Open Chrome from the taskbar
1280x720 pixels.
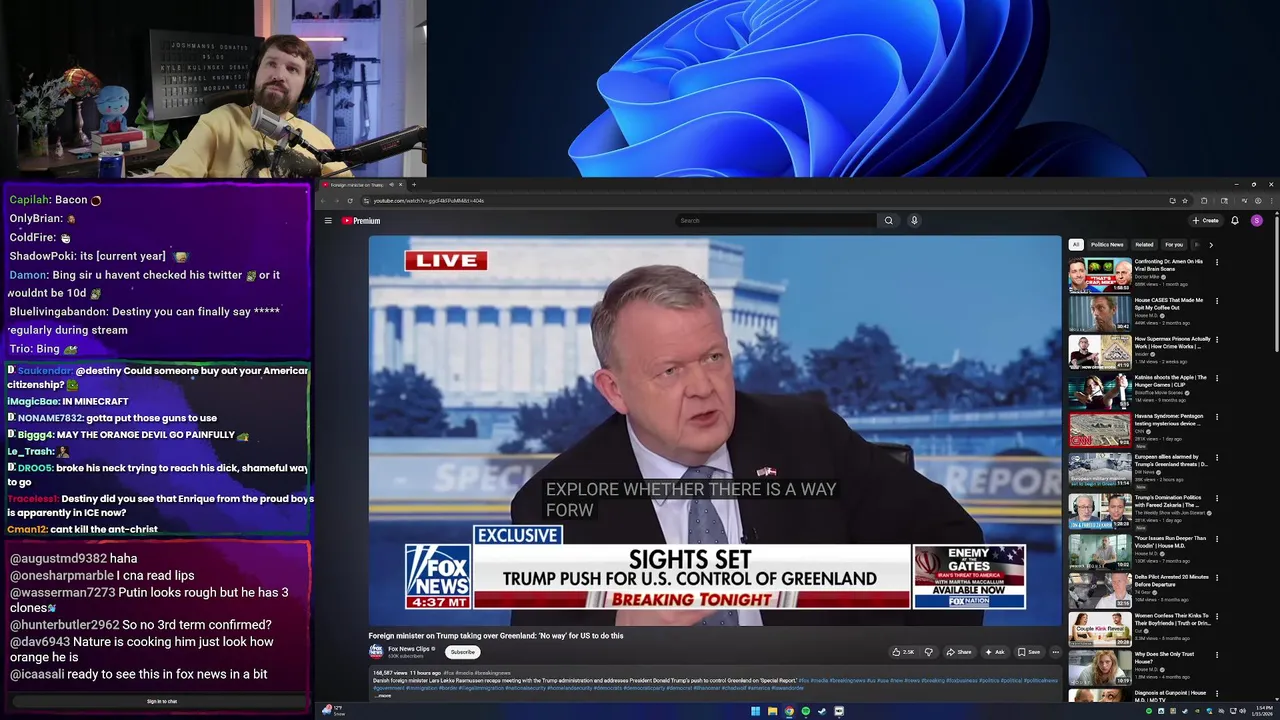coord(789,711)
